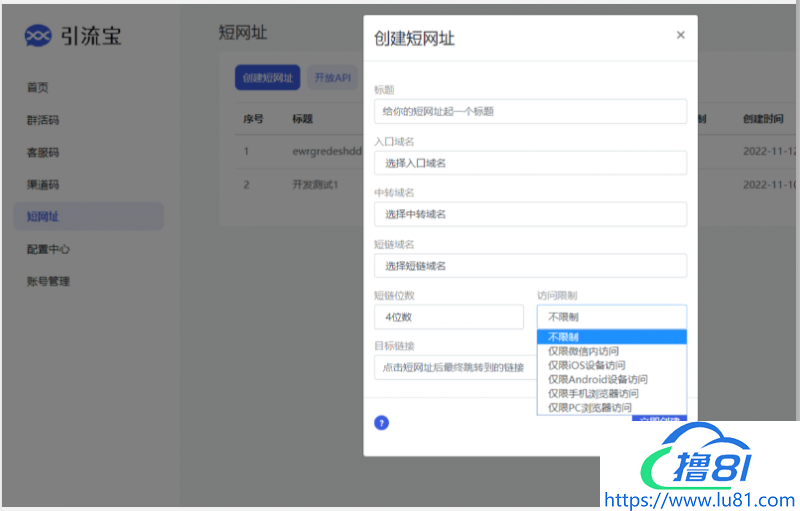Viewport: 800px width, 511px height.
Task: Click the blue question mark help icon
Action: (x=381, y=423)
